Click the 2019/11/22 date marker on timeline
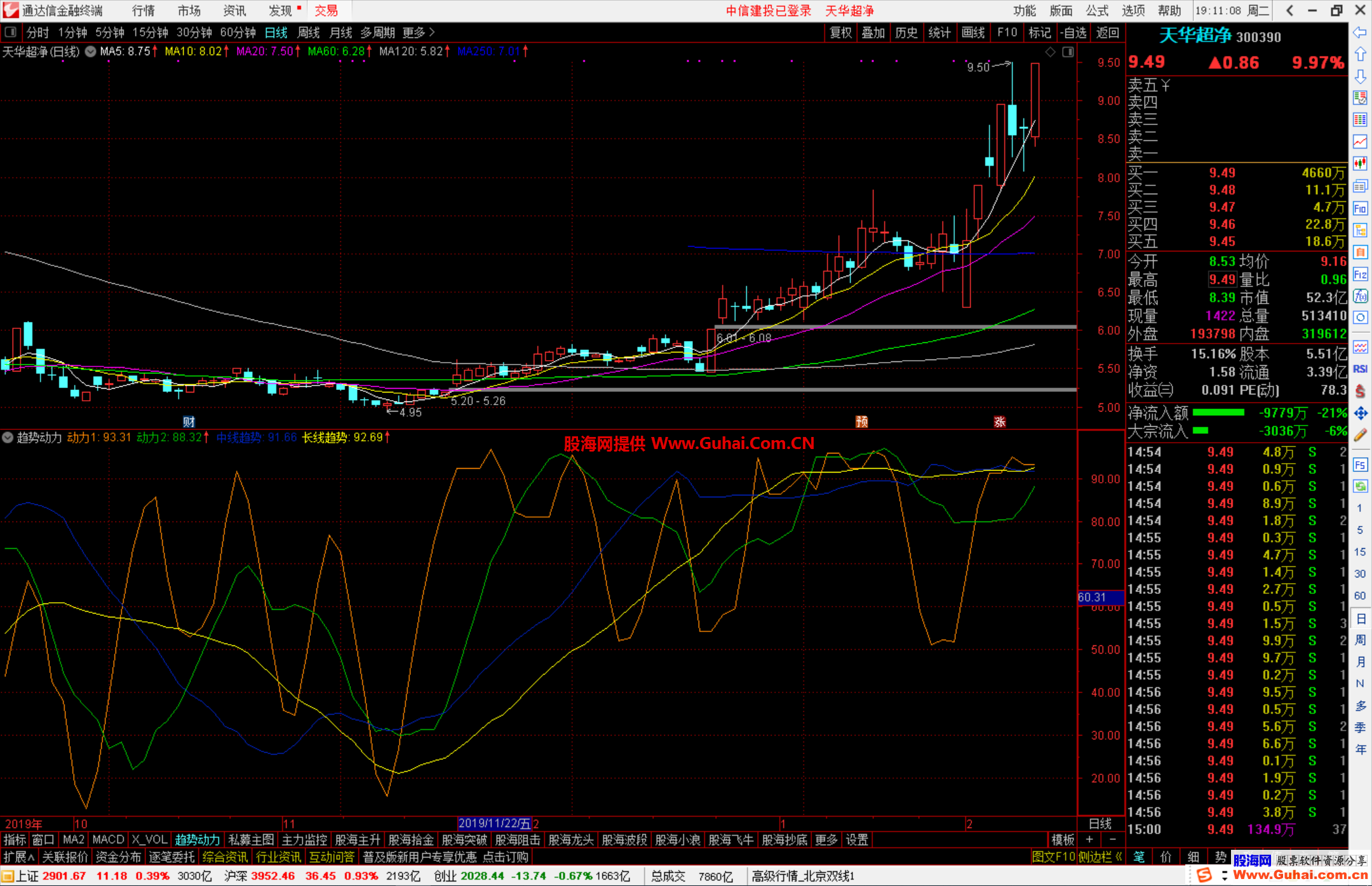 [494, 823]
